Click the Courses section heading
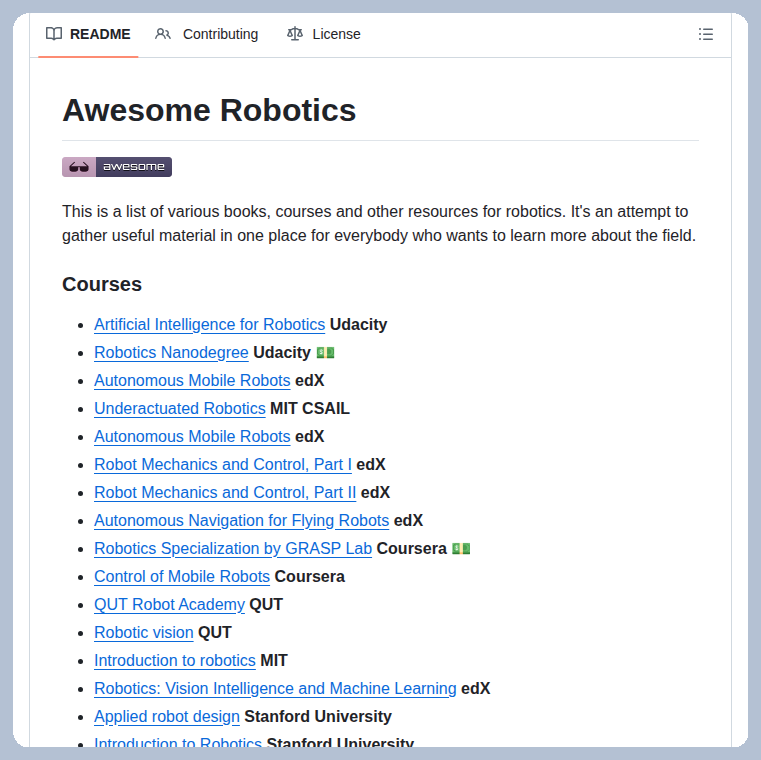Screen dimensions: 761x760 pyautogui.click(x=102, y=284)
